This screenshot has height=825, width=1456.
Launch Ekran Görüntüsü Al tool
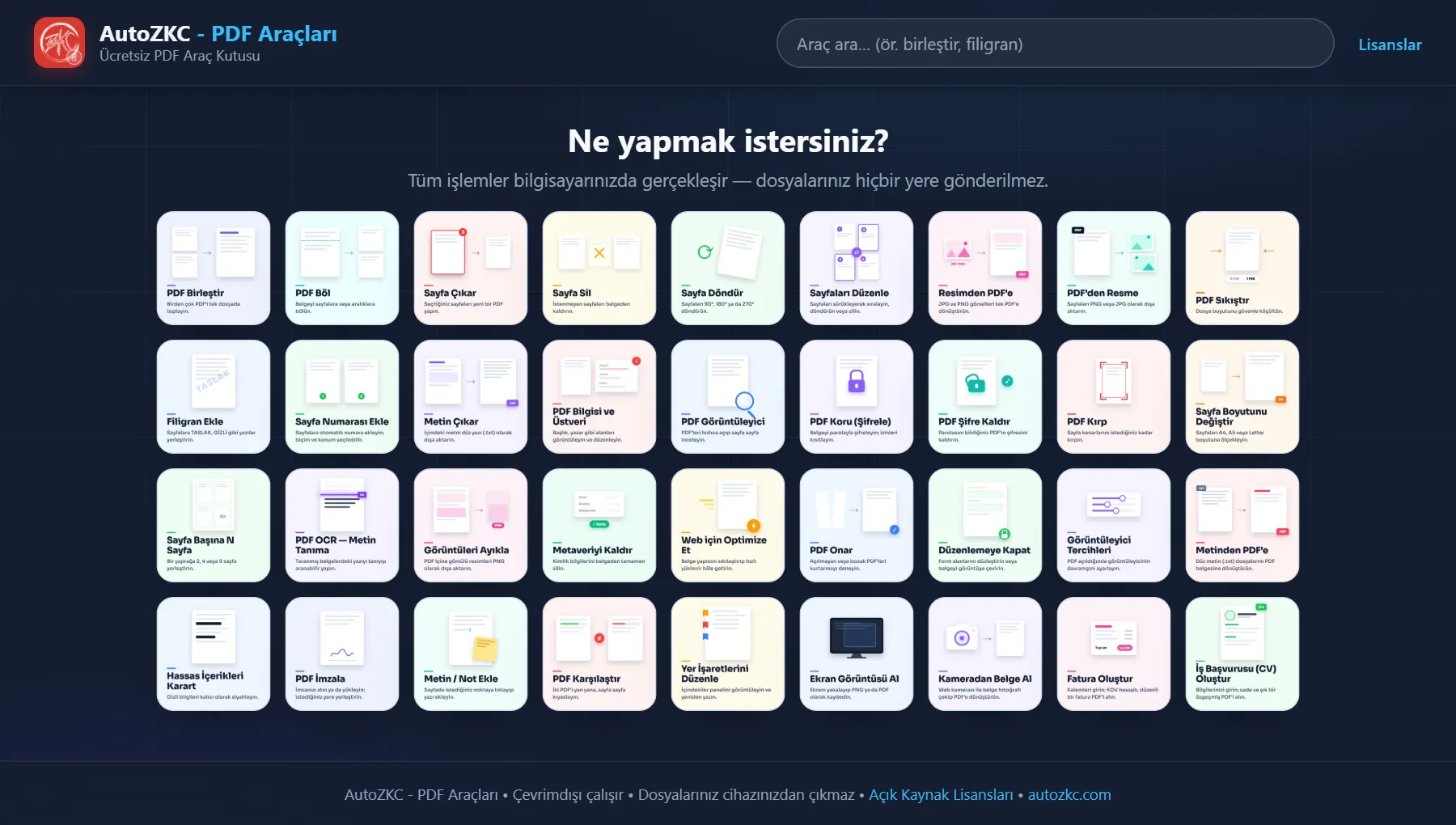coord(857,654)
